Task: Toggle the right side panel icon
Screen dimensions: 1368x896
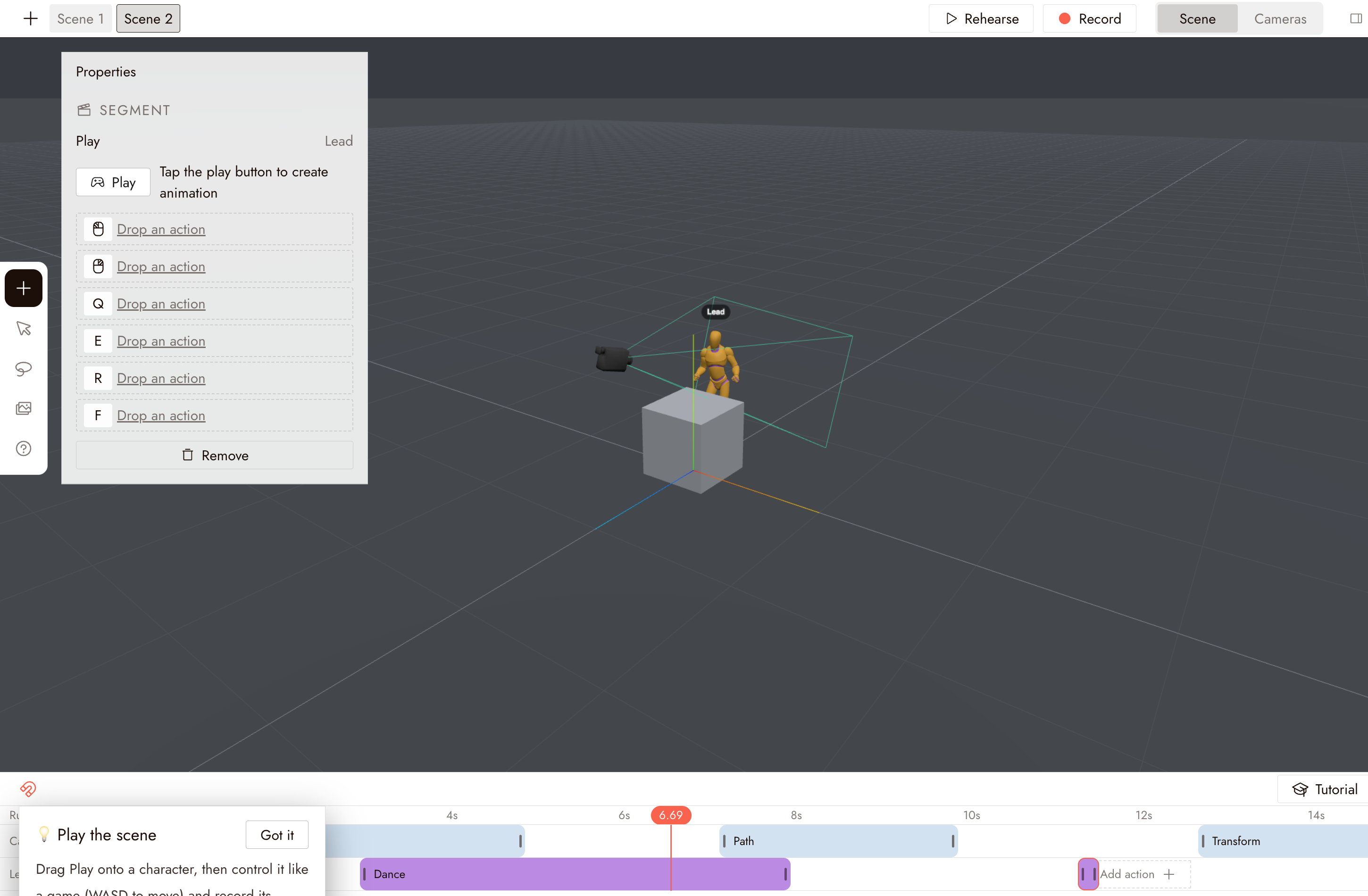Action: click(x=1355, y=19)
